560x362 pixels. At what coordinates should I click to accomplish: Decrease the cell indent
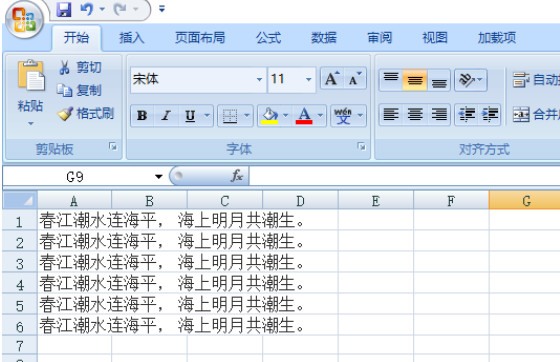[466, 115]
